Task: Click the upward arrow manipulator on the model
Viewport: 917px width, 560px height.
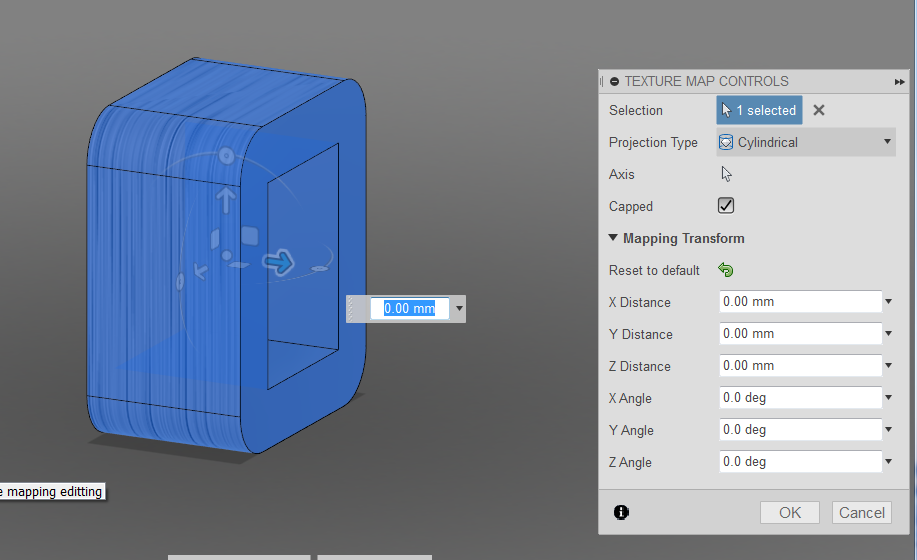Action: point(226,200)
